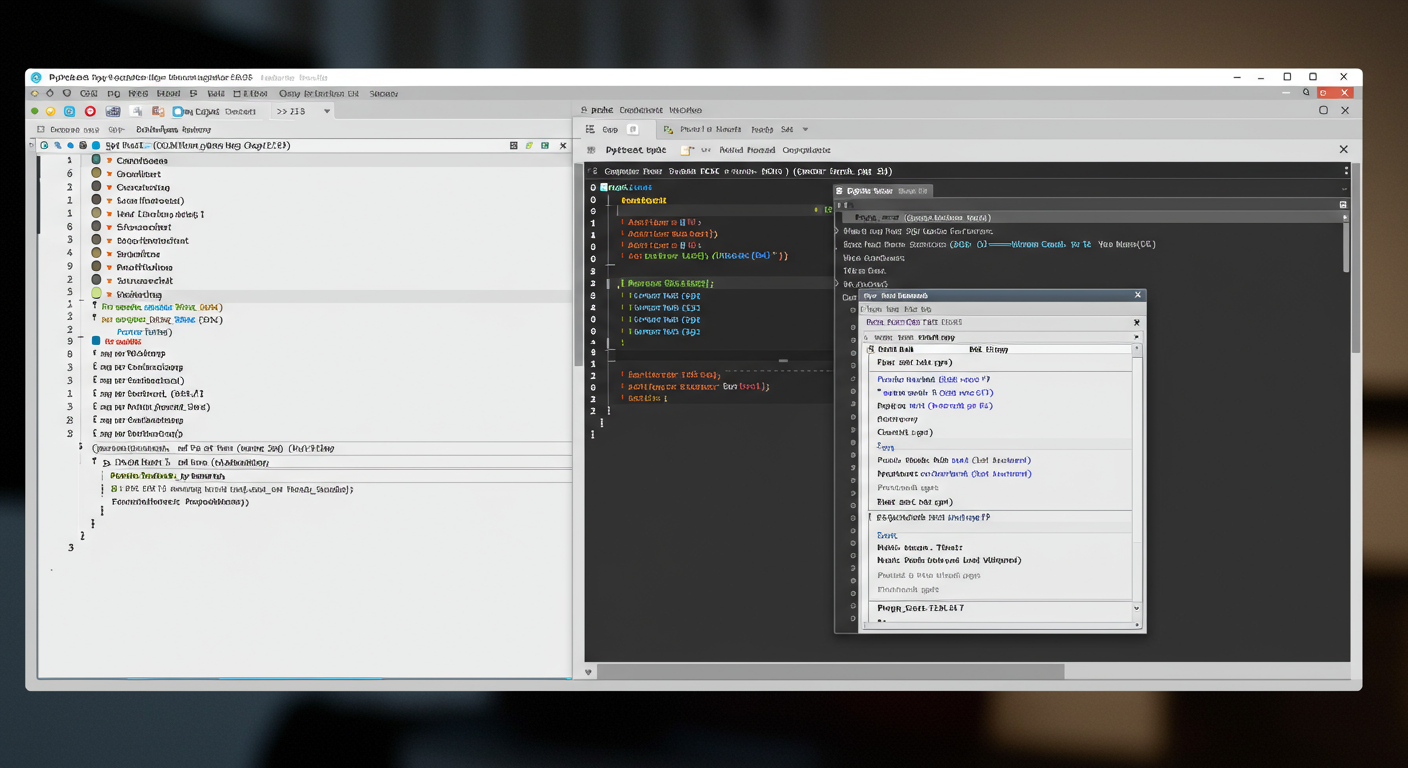Click the horizontal scrollbar beneath the dark code editor
The image size is (1408, 768).
click(830, 672)
